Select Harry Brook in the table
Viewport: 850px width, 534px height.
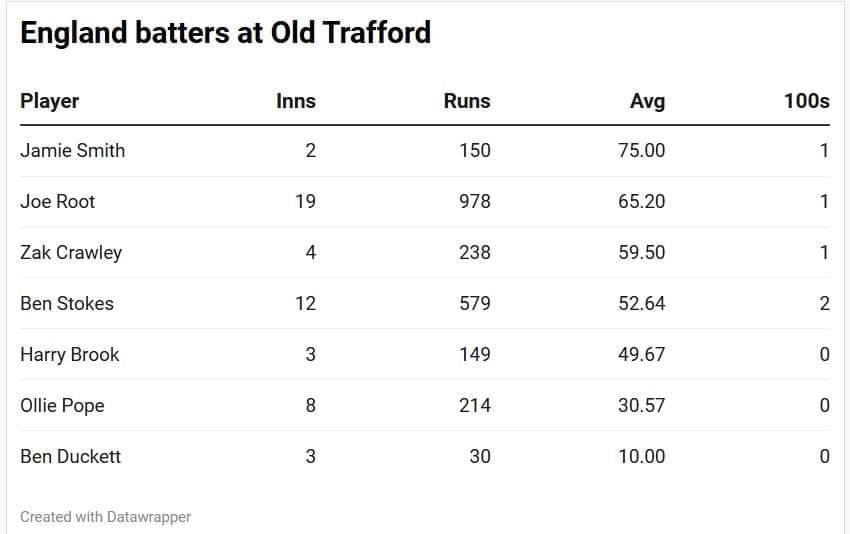69,354
